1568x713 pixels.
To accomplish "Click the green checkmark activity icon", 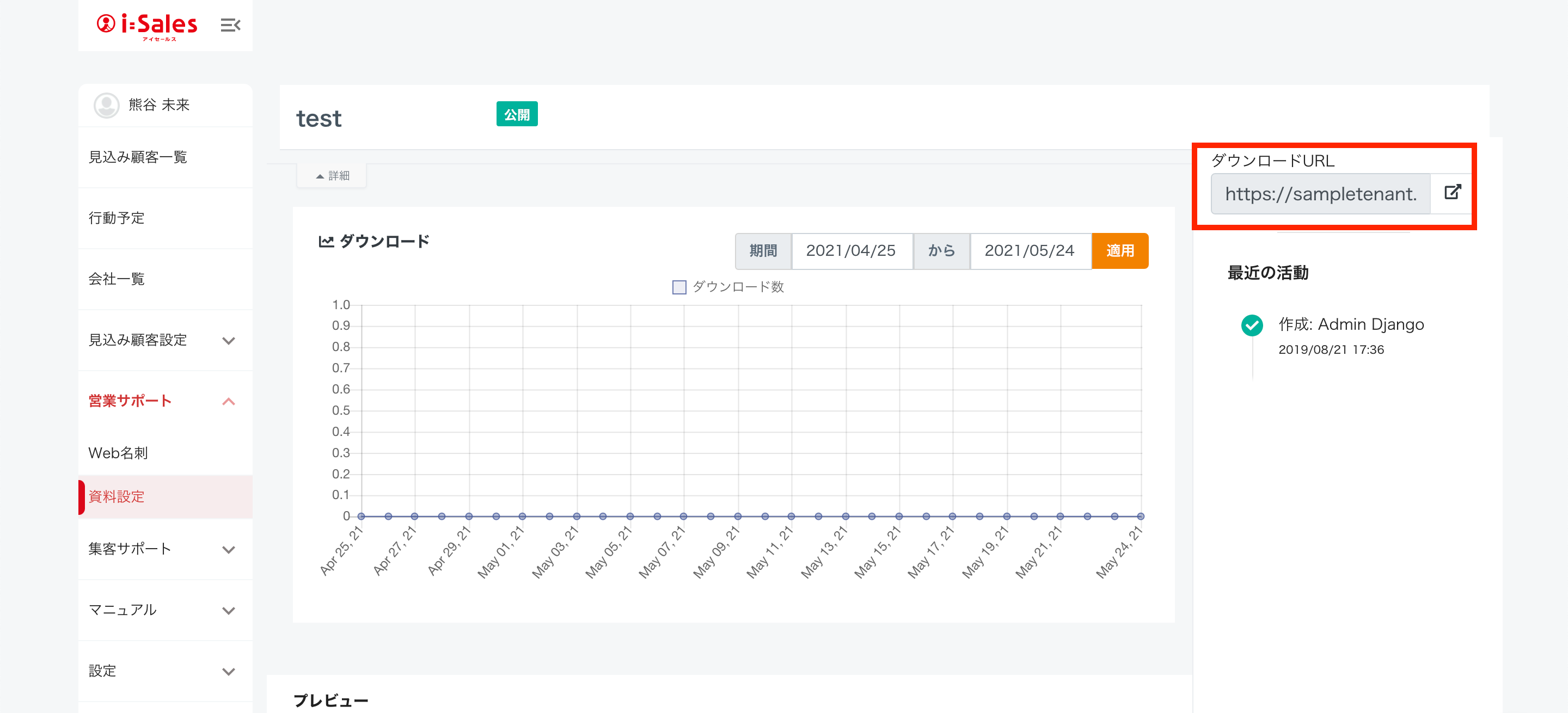I will coord(1252,325).
